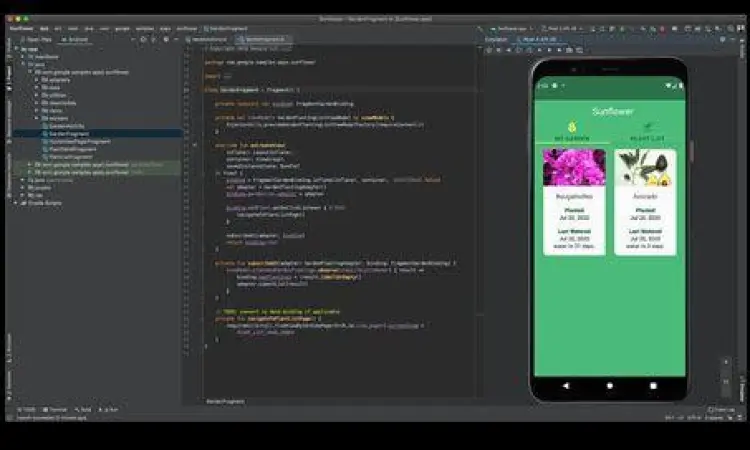Rotate the emulator right via toolbar
The width and height of the screenshot is (750, 450).
point(529,50)
